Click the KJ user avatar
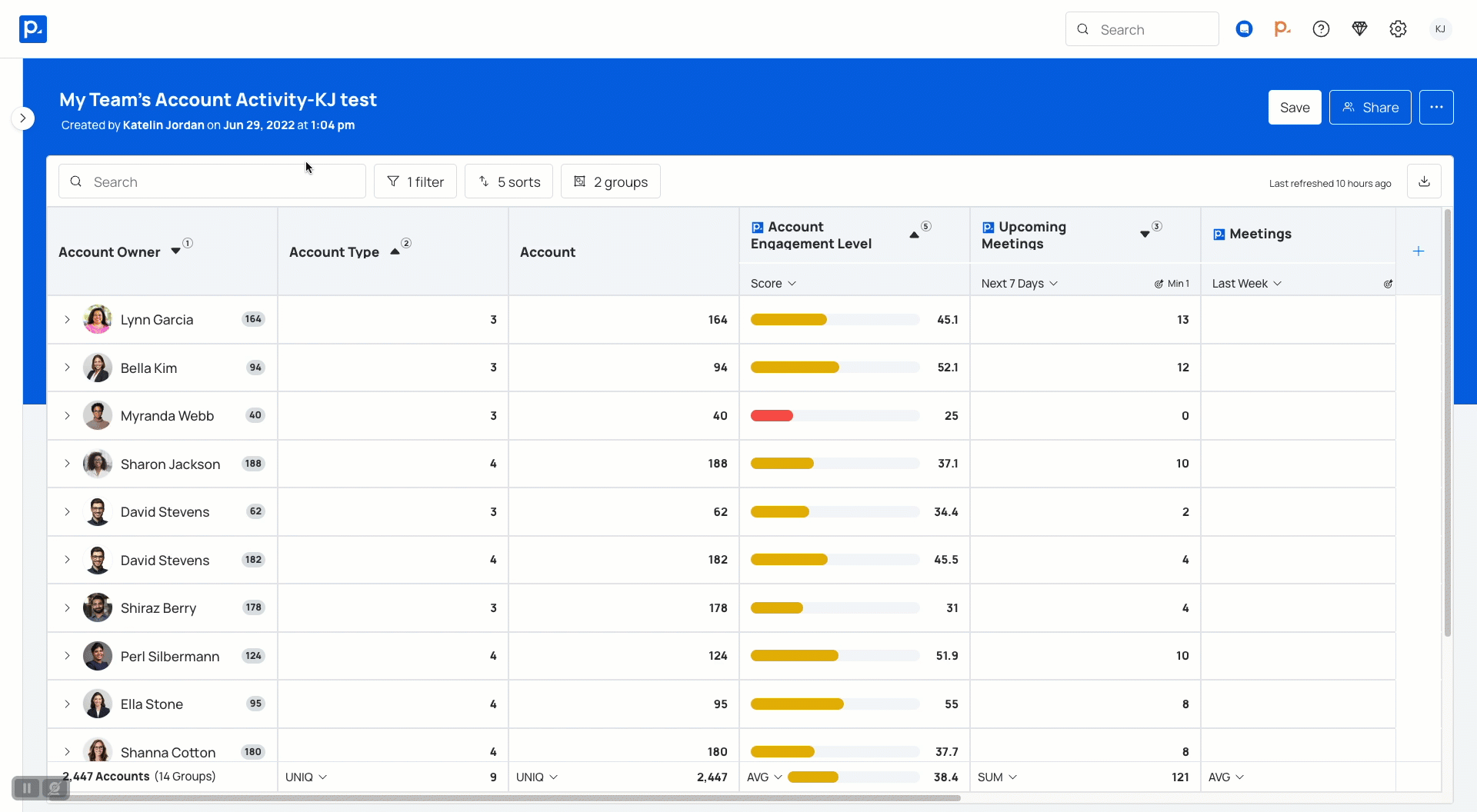This screenshot has width=1477, height=812. (1440, 29)
